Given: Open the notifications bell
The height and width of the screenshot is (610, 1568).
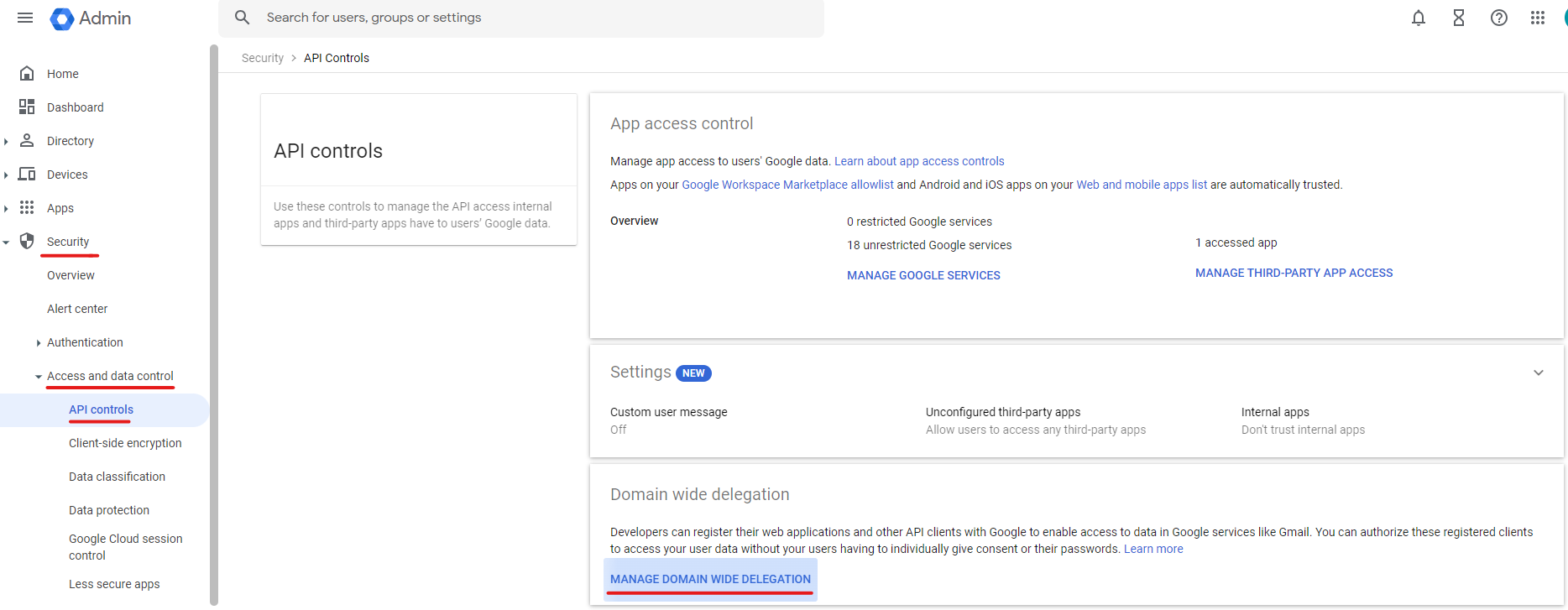Looking at the screenshot, I should pyautogui.click(x=1418, y=18).
